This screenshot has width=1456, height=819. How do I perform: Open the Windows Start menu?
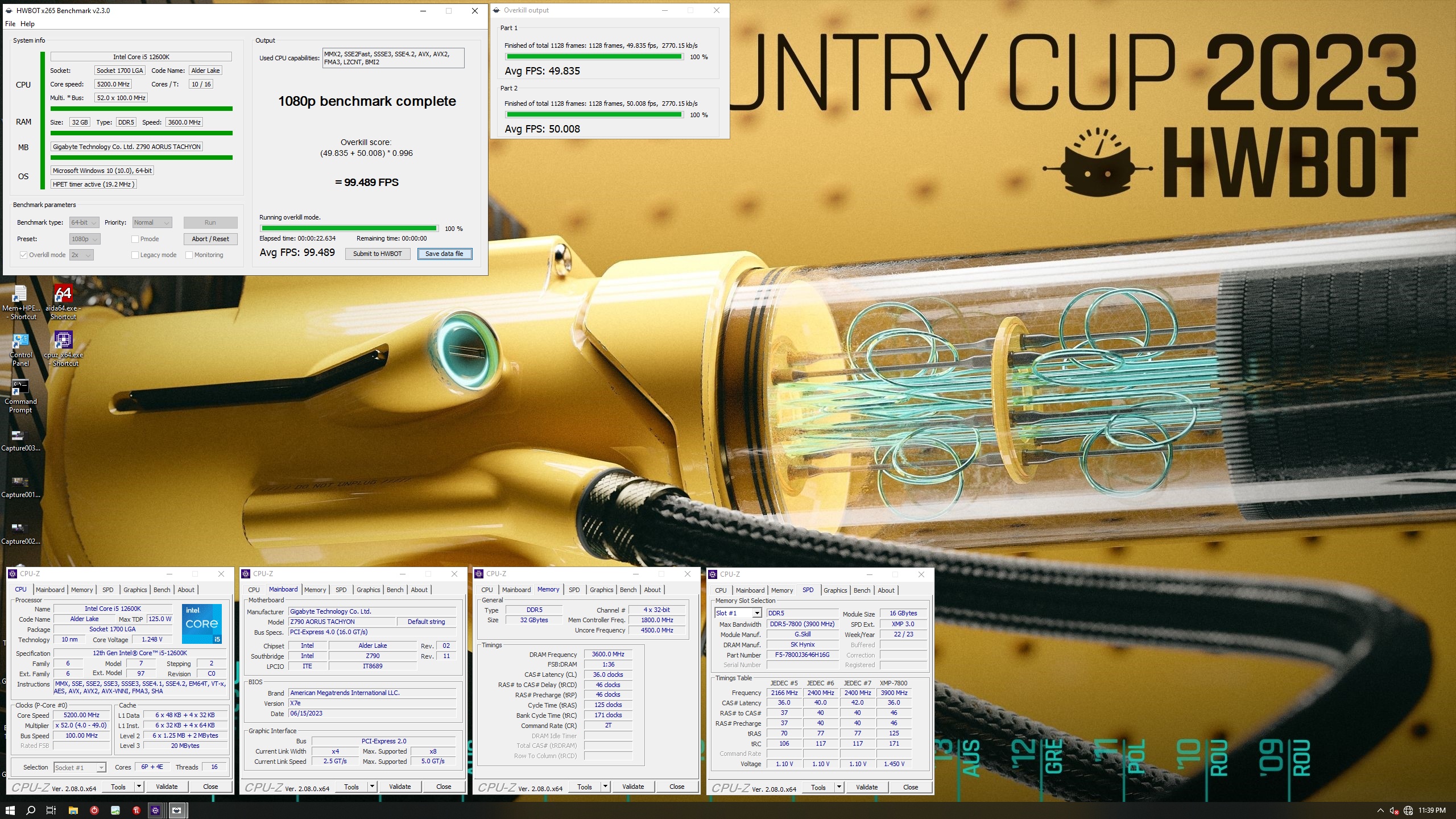pos(10,810)
